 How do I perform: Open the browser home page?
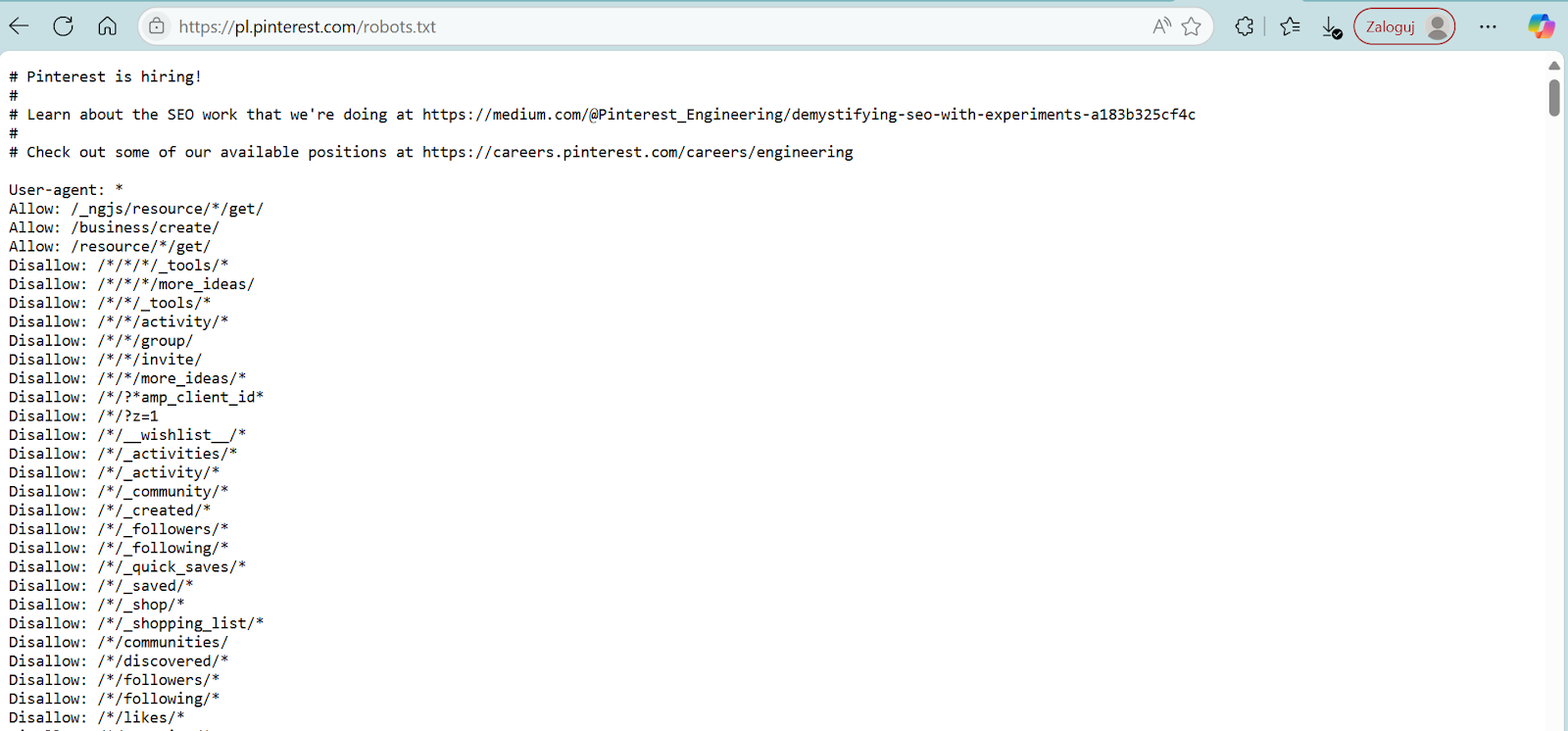(107, 26)
